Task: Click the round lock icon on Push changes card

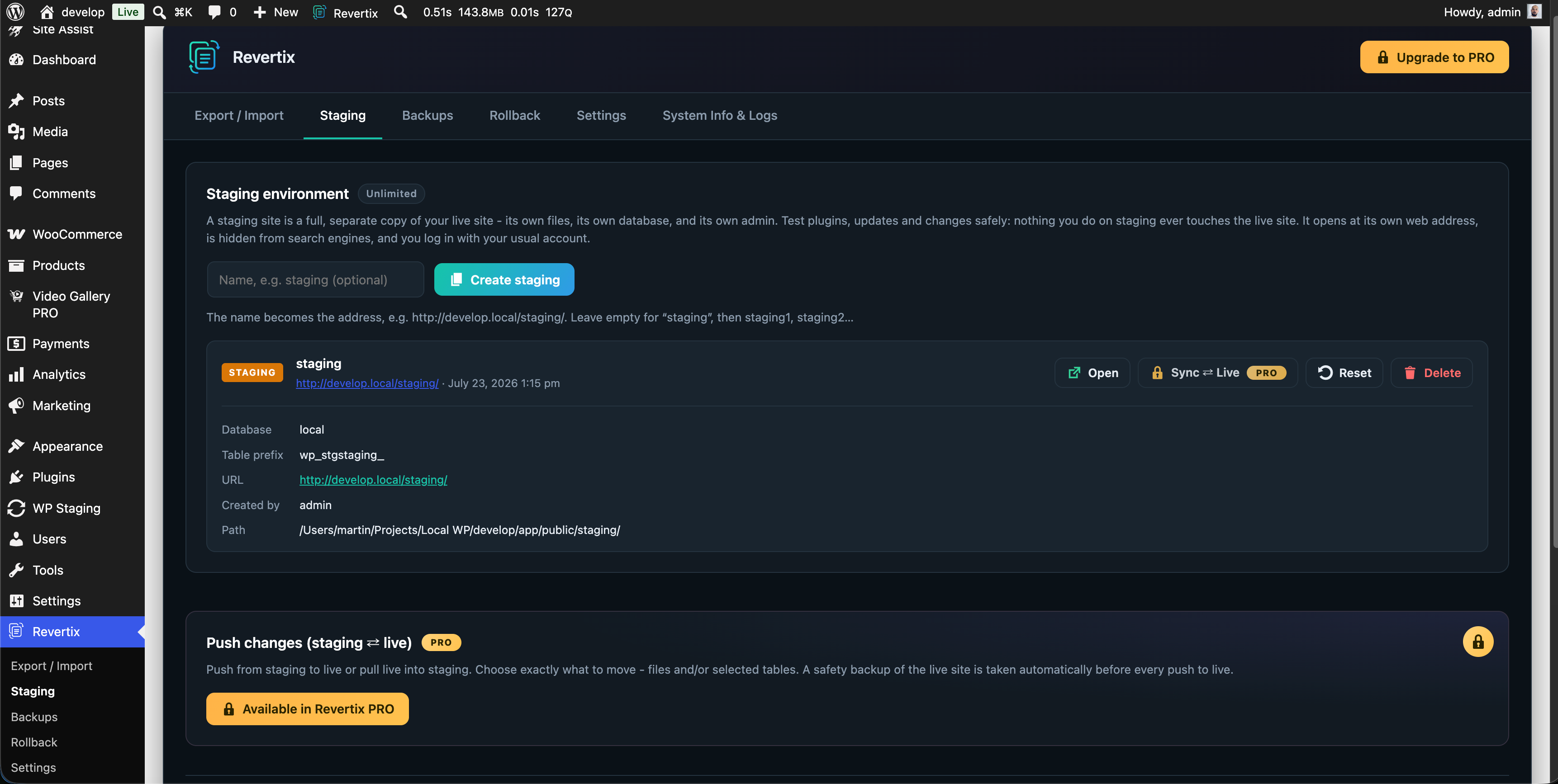Action: click(x=1477, y=641)
